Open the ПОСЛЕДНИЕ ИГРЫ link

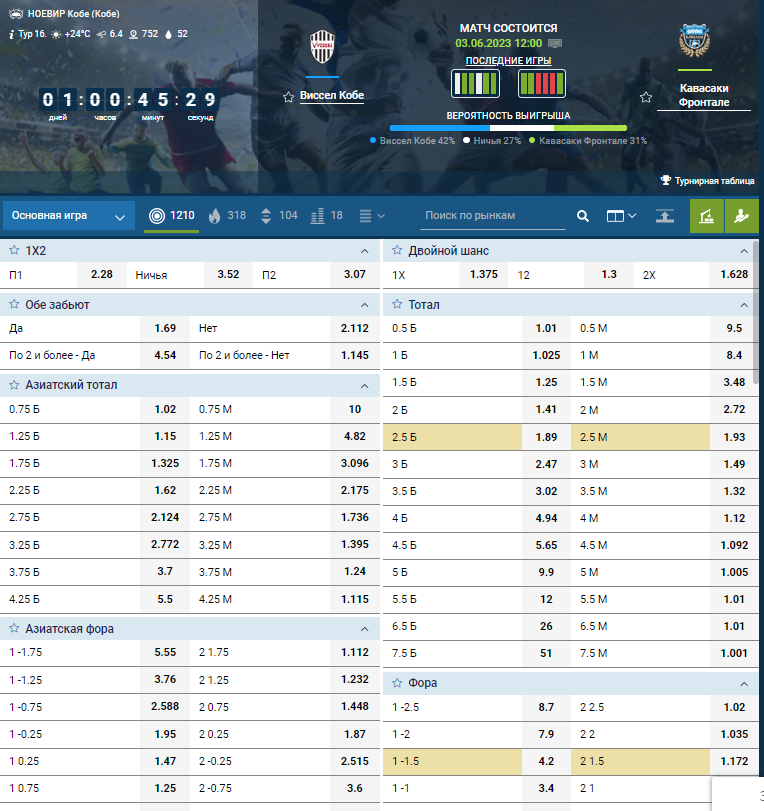[508, 61]
